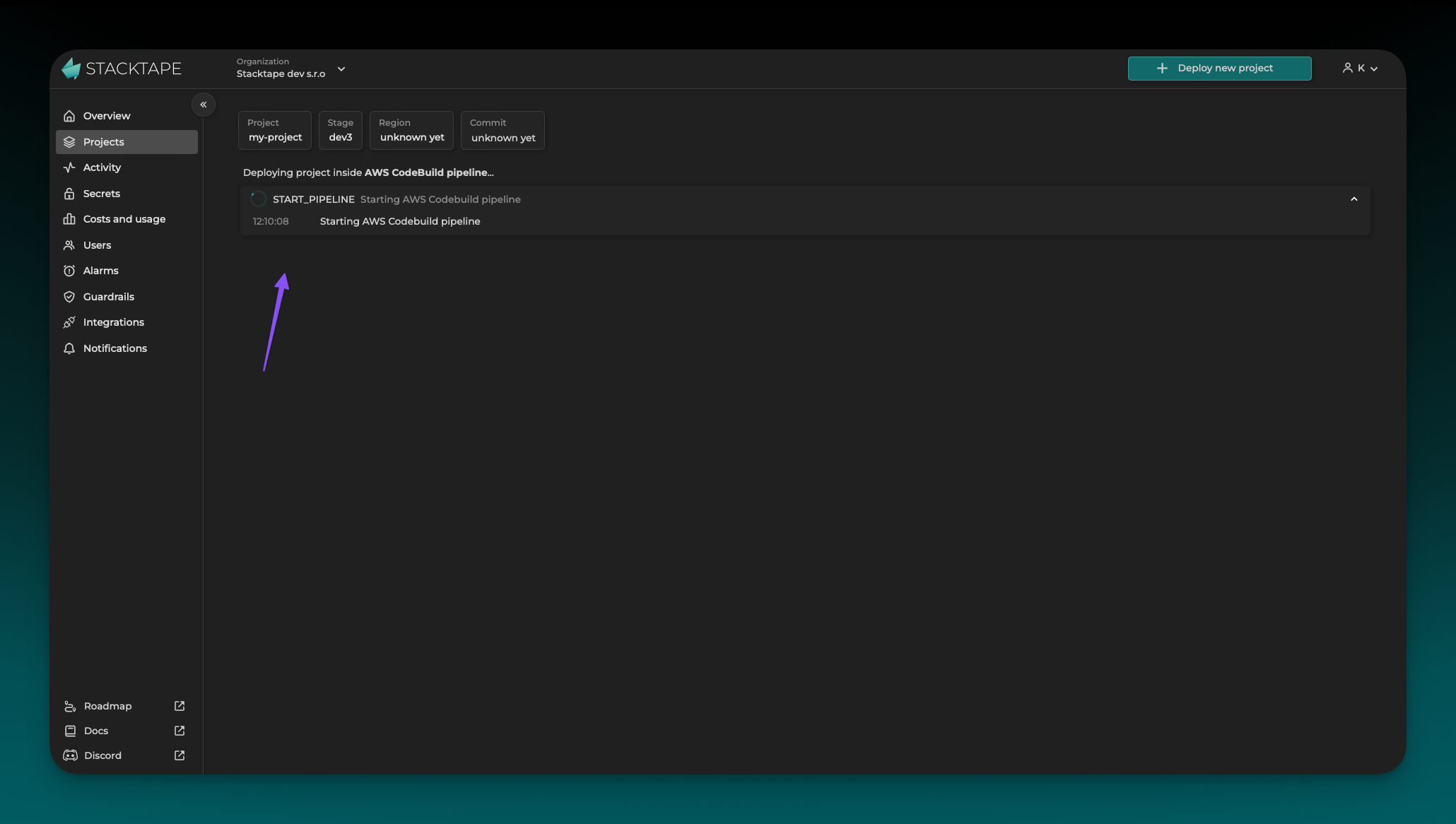The width and height of the screenshot is (1456, 824).
Task: Open Activity in sidebar
Action: (127, 167)
